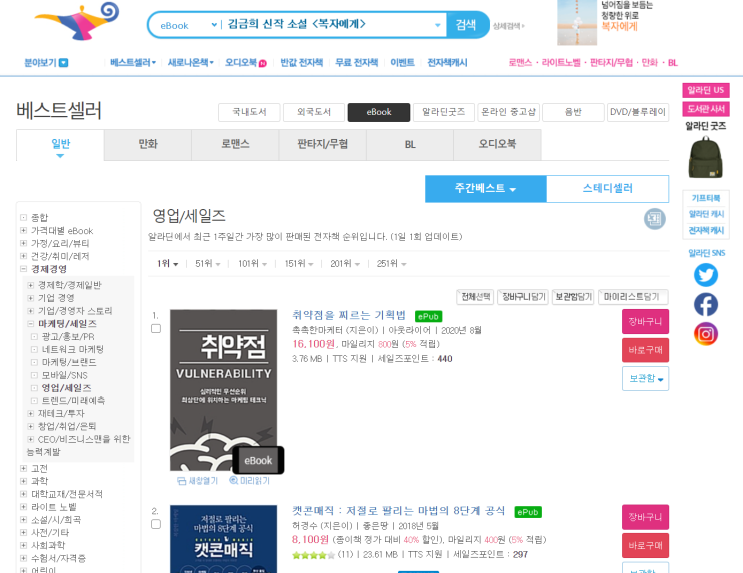Click the star rating of 캣콘매직
743x573 pixels.
[313, 555]
